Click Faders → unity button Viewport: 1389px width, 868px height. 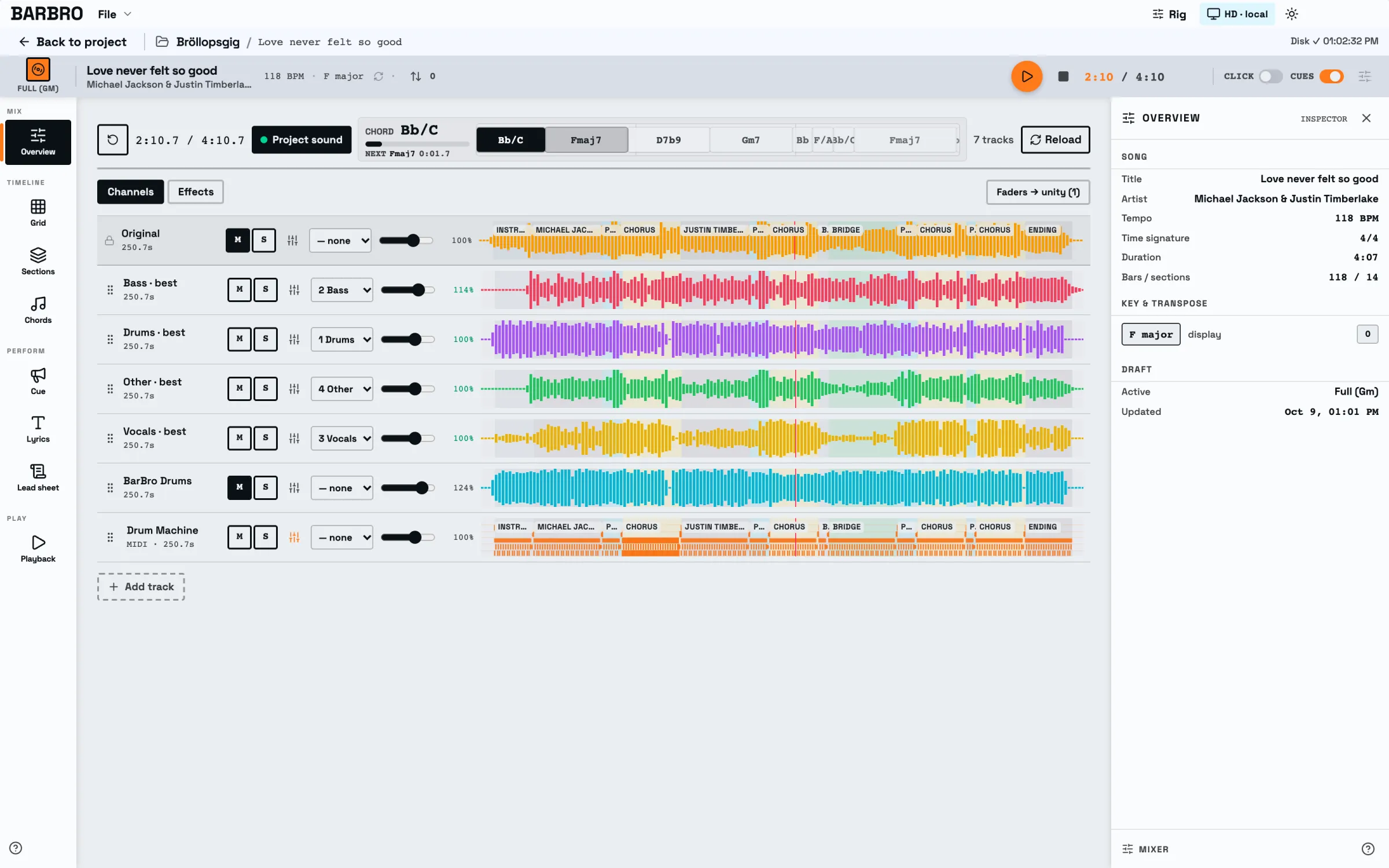click(1038, 192)
